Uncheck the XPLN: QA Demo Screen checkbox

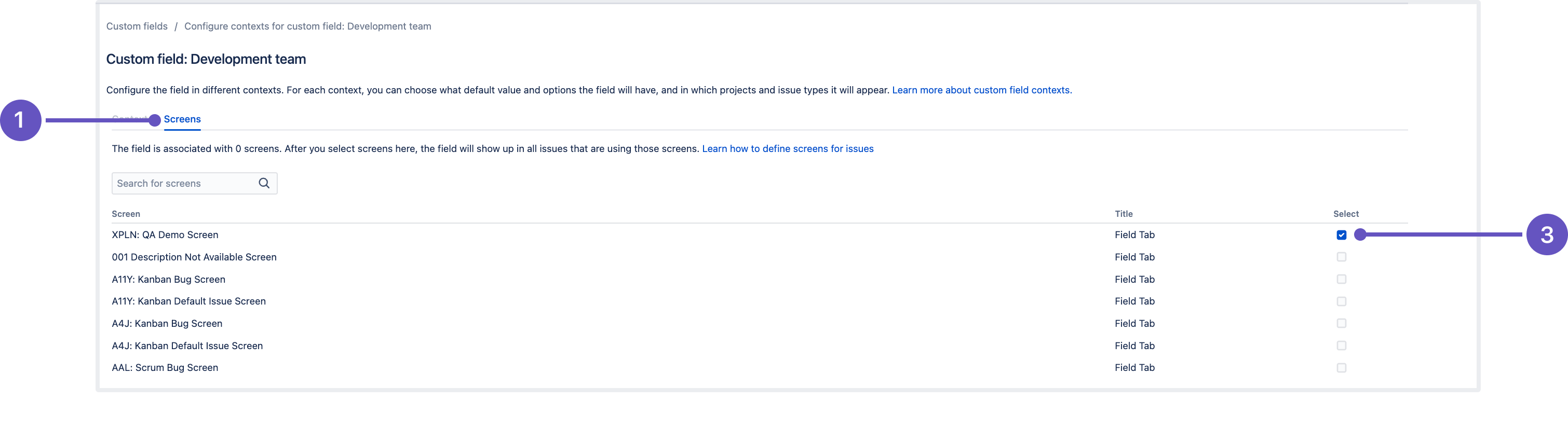click(x=1341, y=234)
